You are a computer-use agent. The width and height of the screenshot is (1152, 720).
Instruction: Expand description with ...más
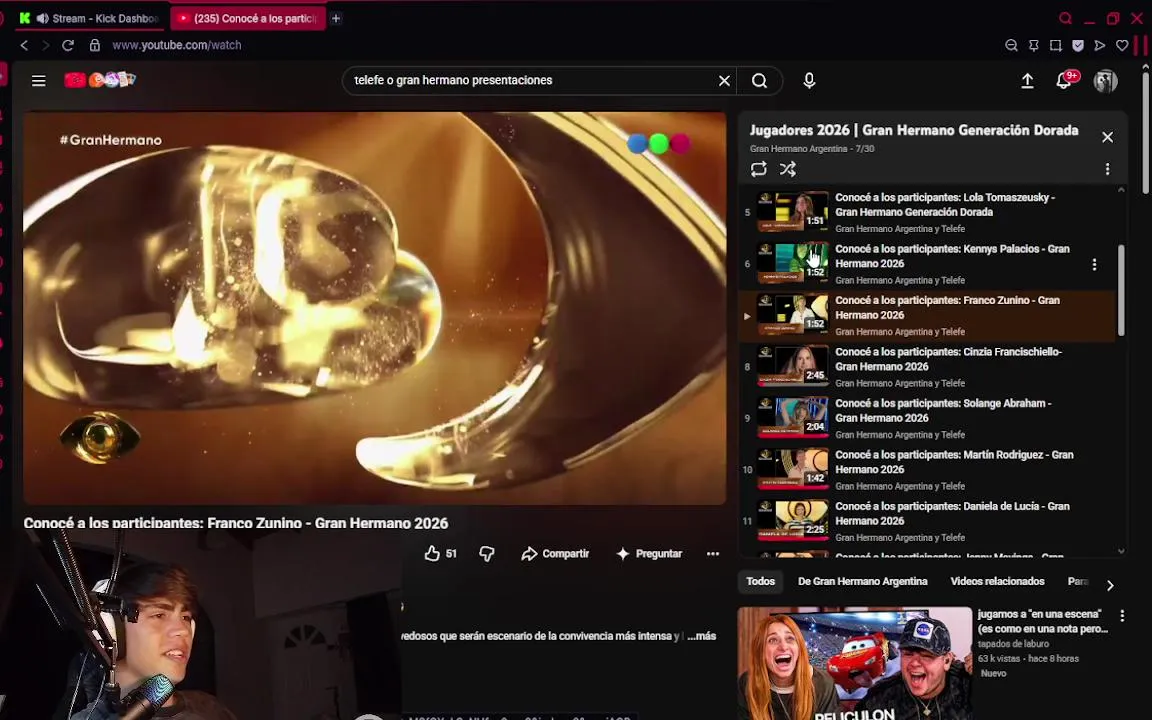pyautogui.click(x=702, y=636)
